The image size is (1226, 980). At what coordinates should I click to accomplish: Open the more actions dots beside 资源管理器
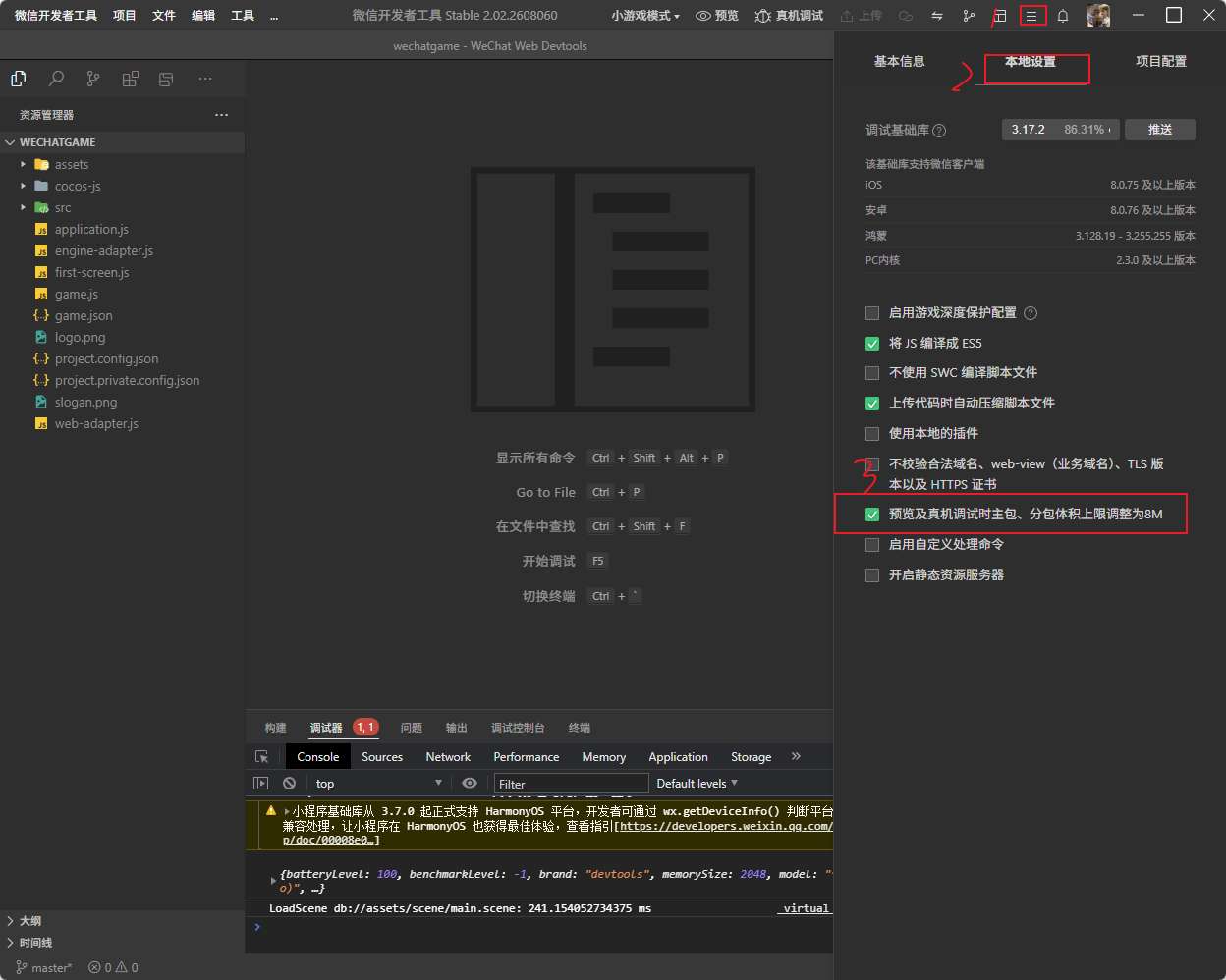point(221,115)
